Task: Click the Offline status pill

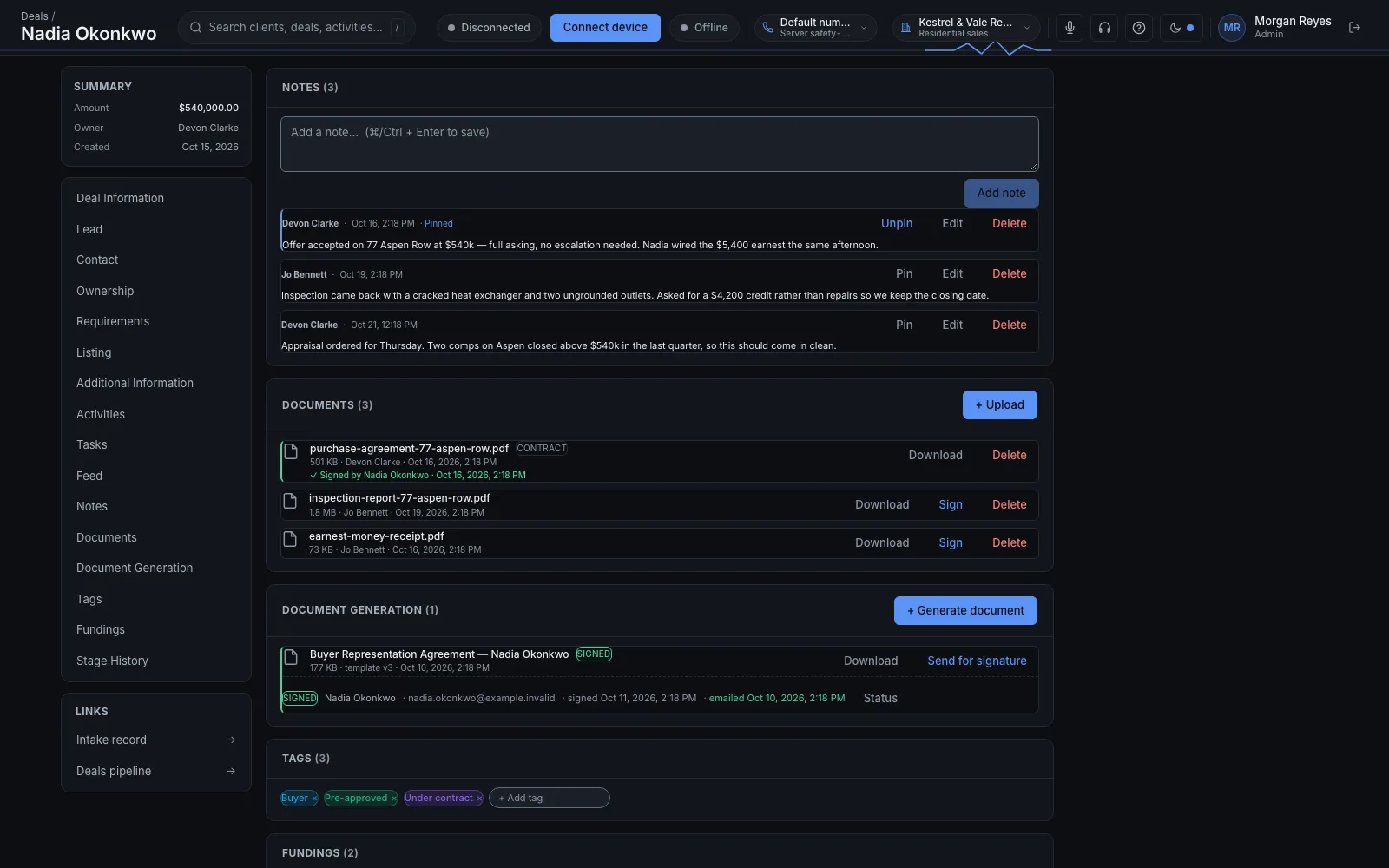Action: tap(704, 28)
